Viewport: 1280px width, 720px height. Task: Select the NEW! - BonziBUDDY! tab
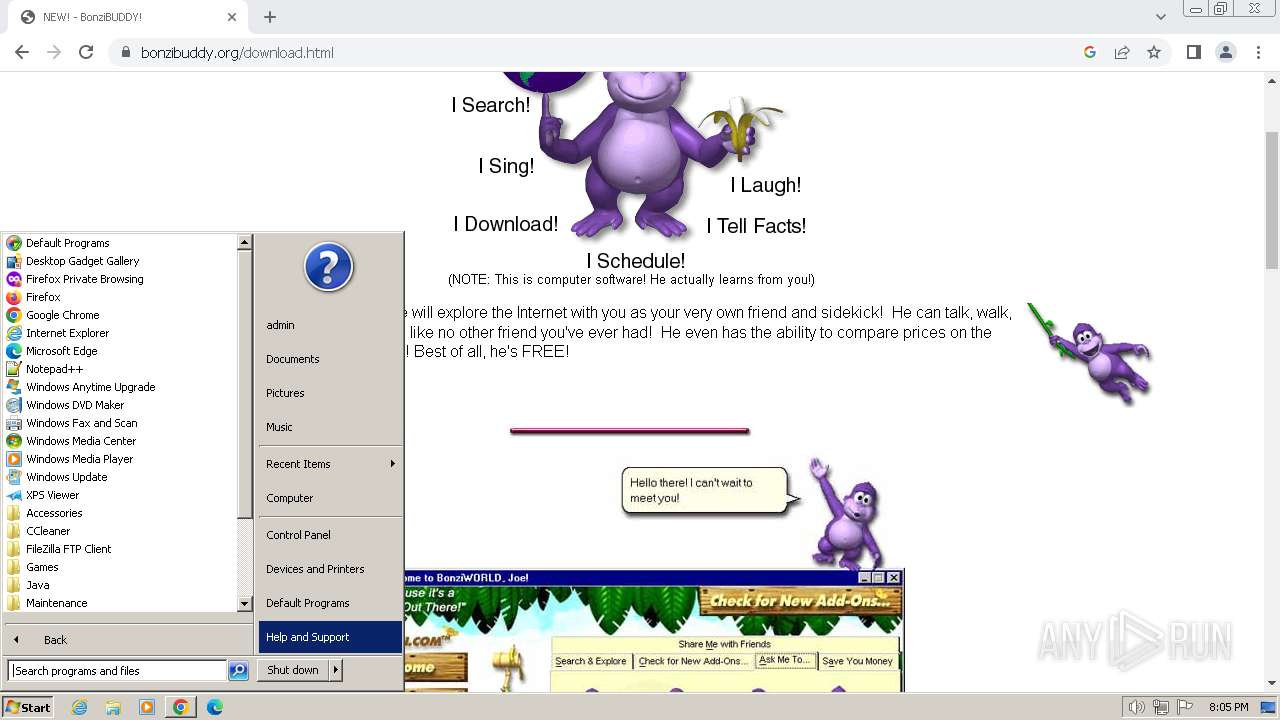(127, 17)
